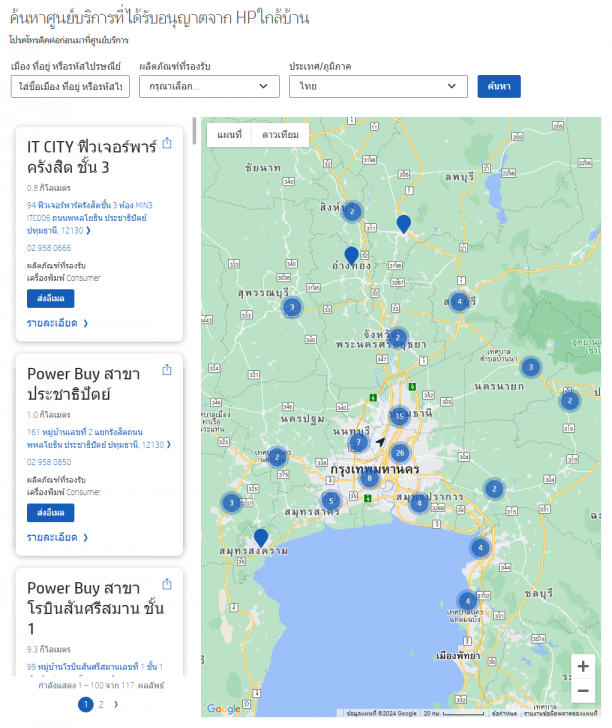Screen dimensions: 612x728
Task: Switch map to ดาวเทียม satellite view
Action: point(280,135)
